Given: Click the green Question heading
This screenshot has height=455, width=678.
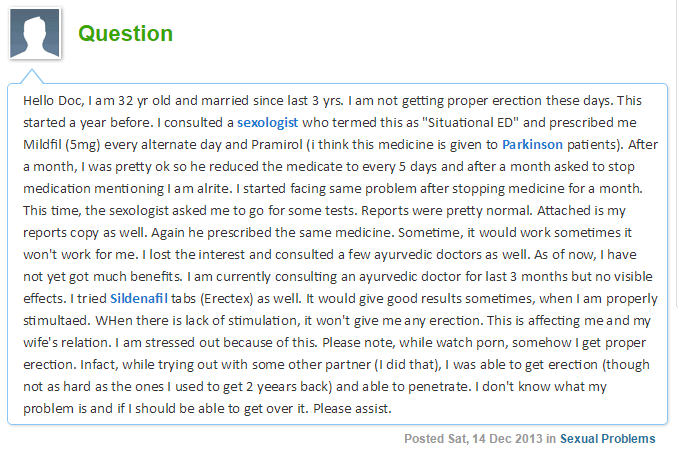Looking at the screenshot, I should 126,33.
